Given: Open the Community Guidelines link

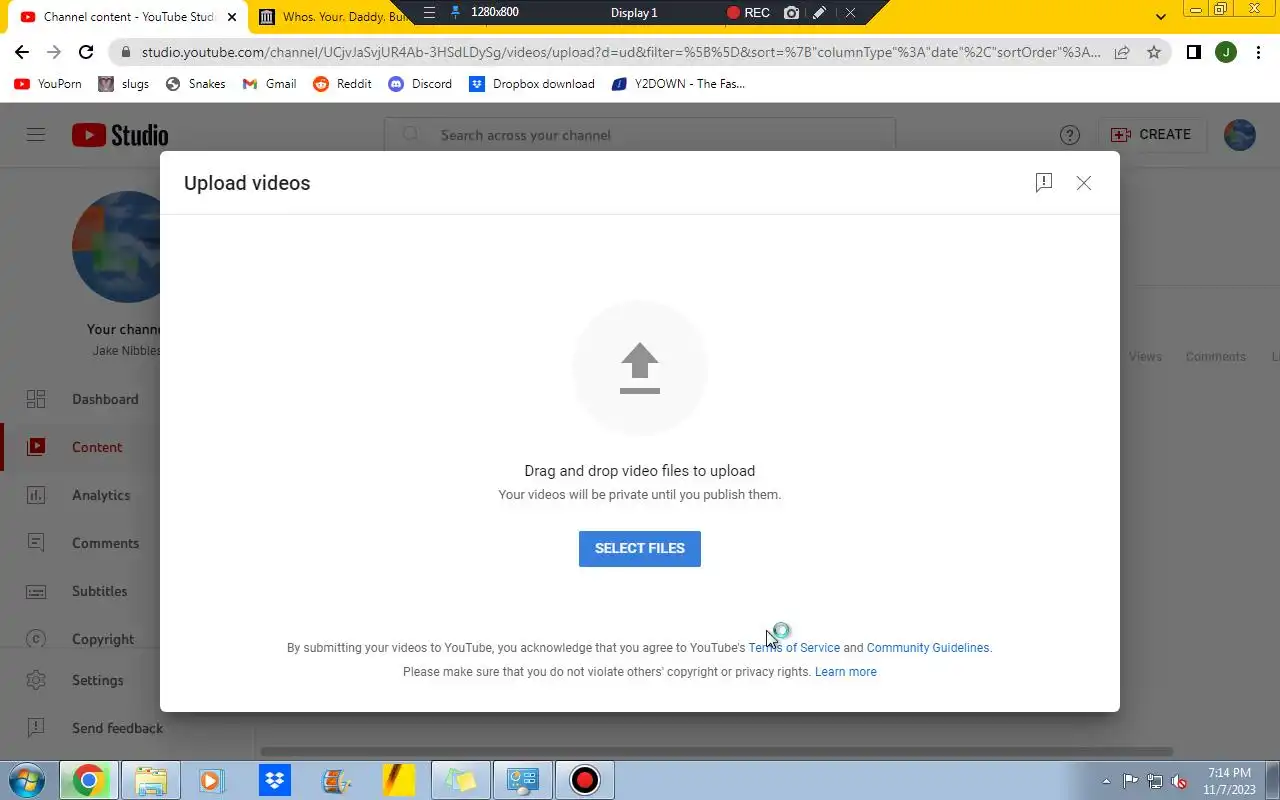Looking at the screenshot, I should click(928, 648).
